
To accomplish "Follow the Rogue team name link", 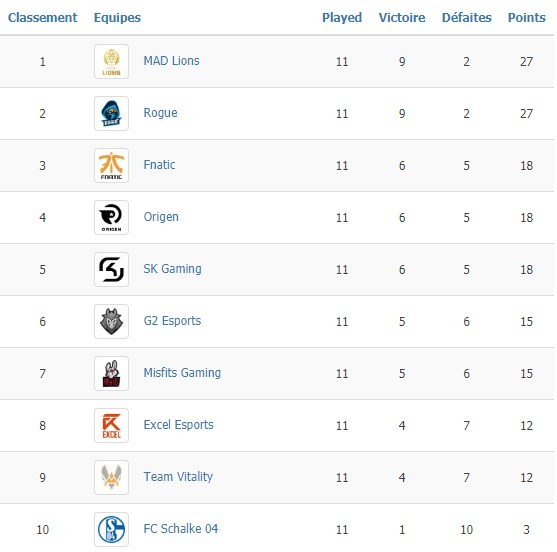I will (160, 113).
